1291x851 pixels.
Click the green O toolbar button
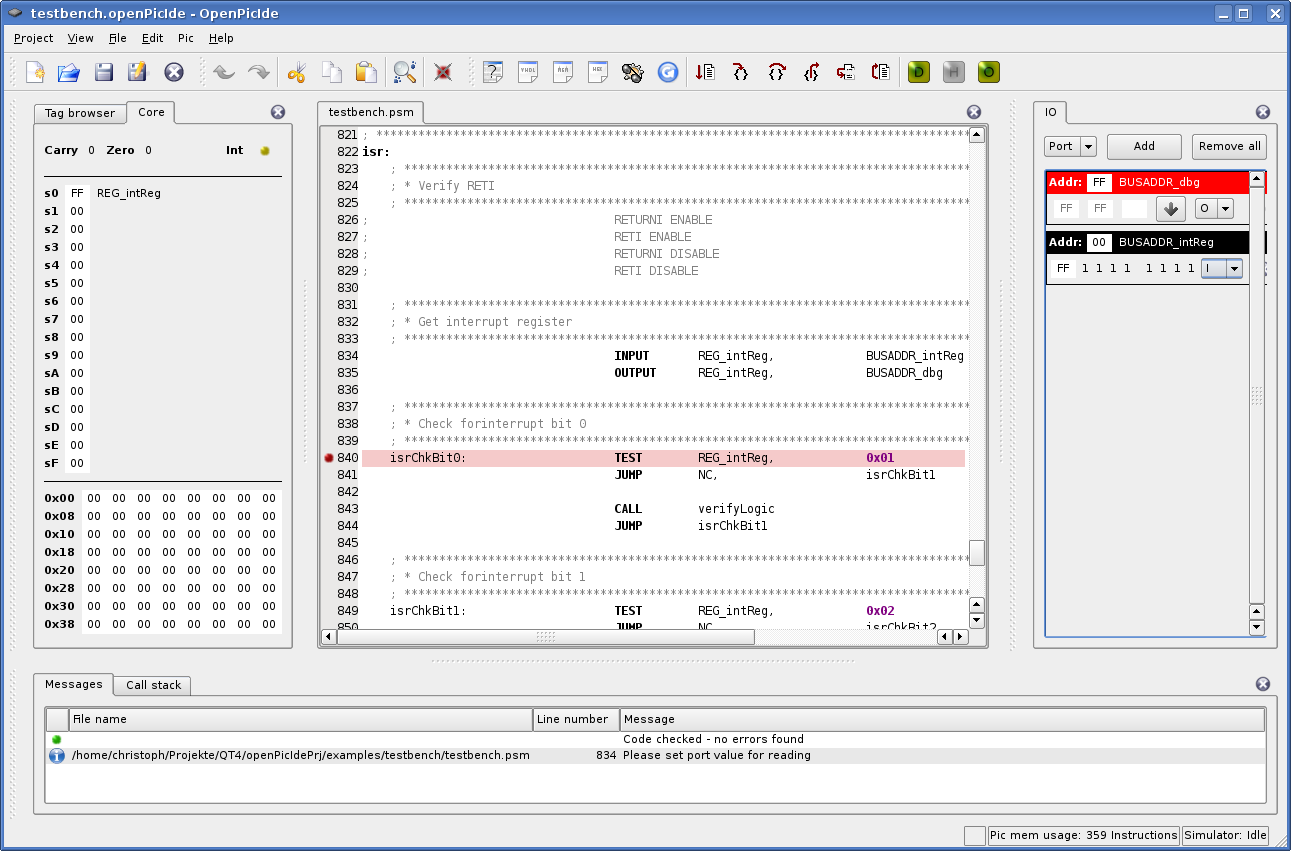(989, 72)
